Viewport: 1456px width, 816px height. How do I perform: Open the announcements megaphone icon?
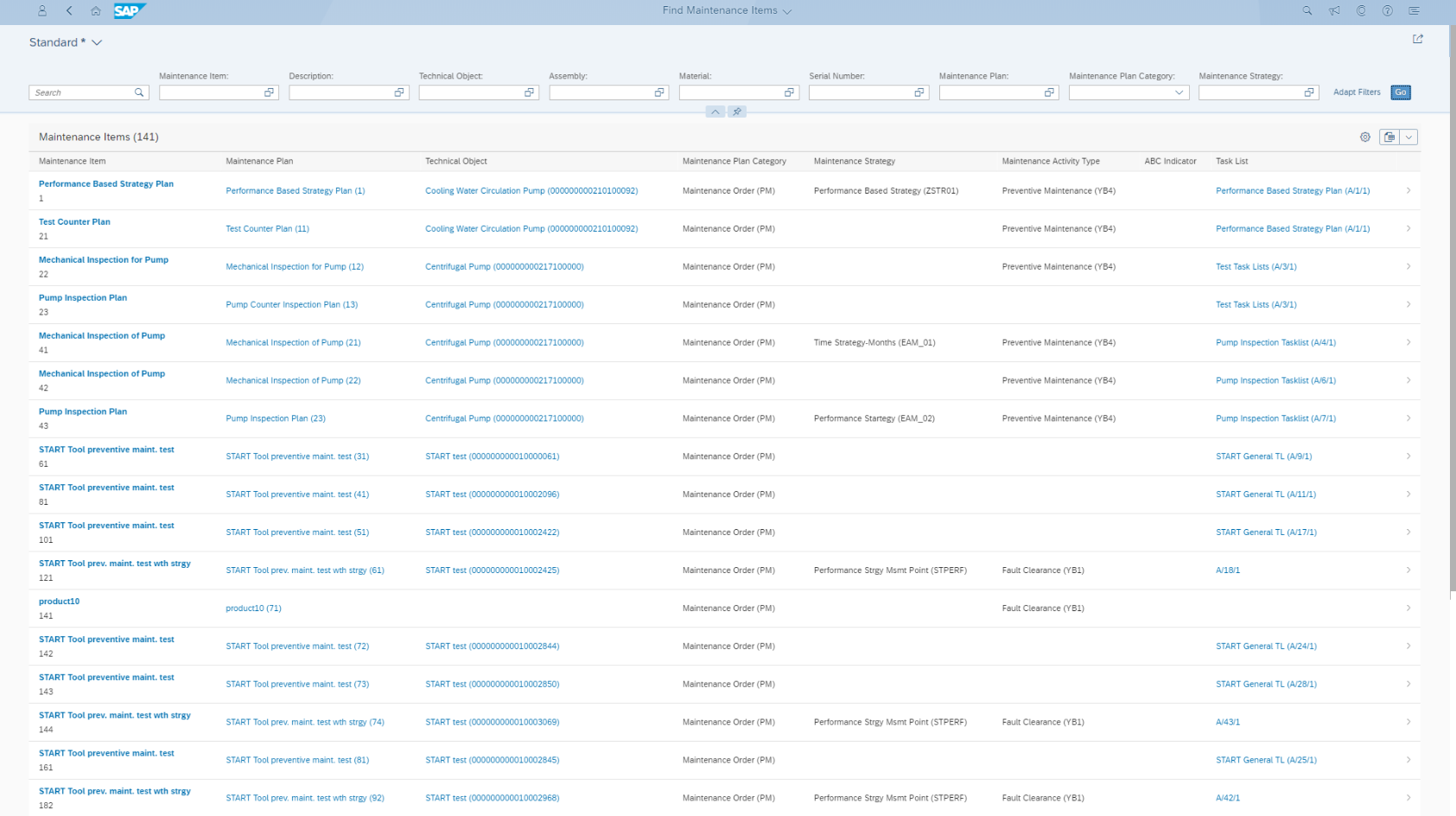click(1334, 10)
